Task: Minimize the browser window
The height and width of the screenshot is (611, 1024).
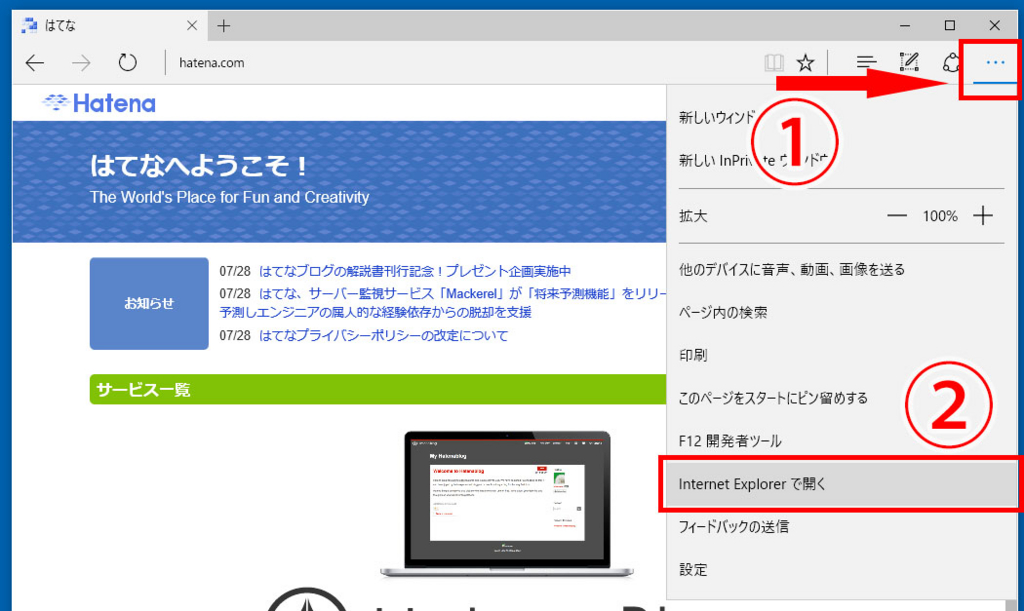Action: (904, 25)
